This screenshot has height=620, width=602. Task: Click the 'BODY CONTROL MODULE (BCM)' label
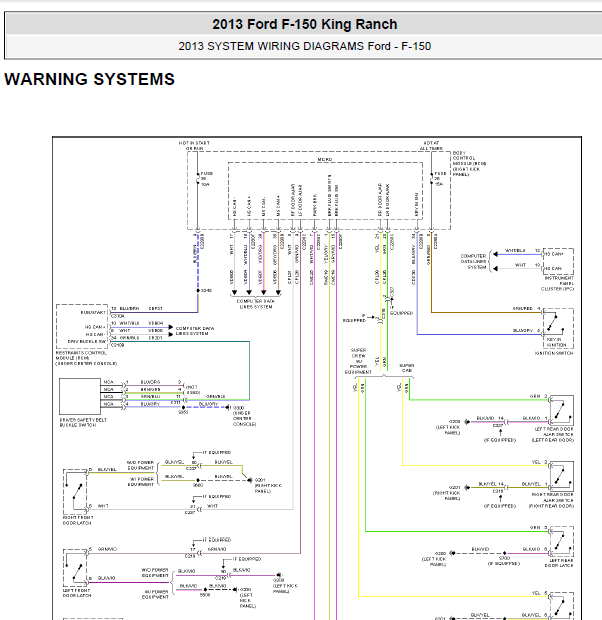tap(469, 163)
